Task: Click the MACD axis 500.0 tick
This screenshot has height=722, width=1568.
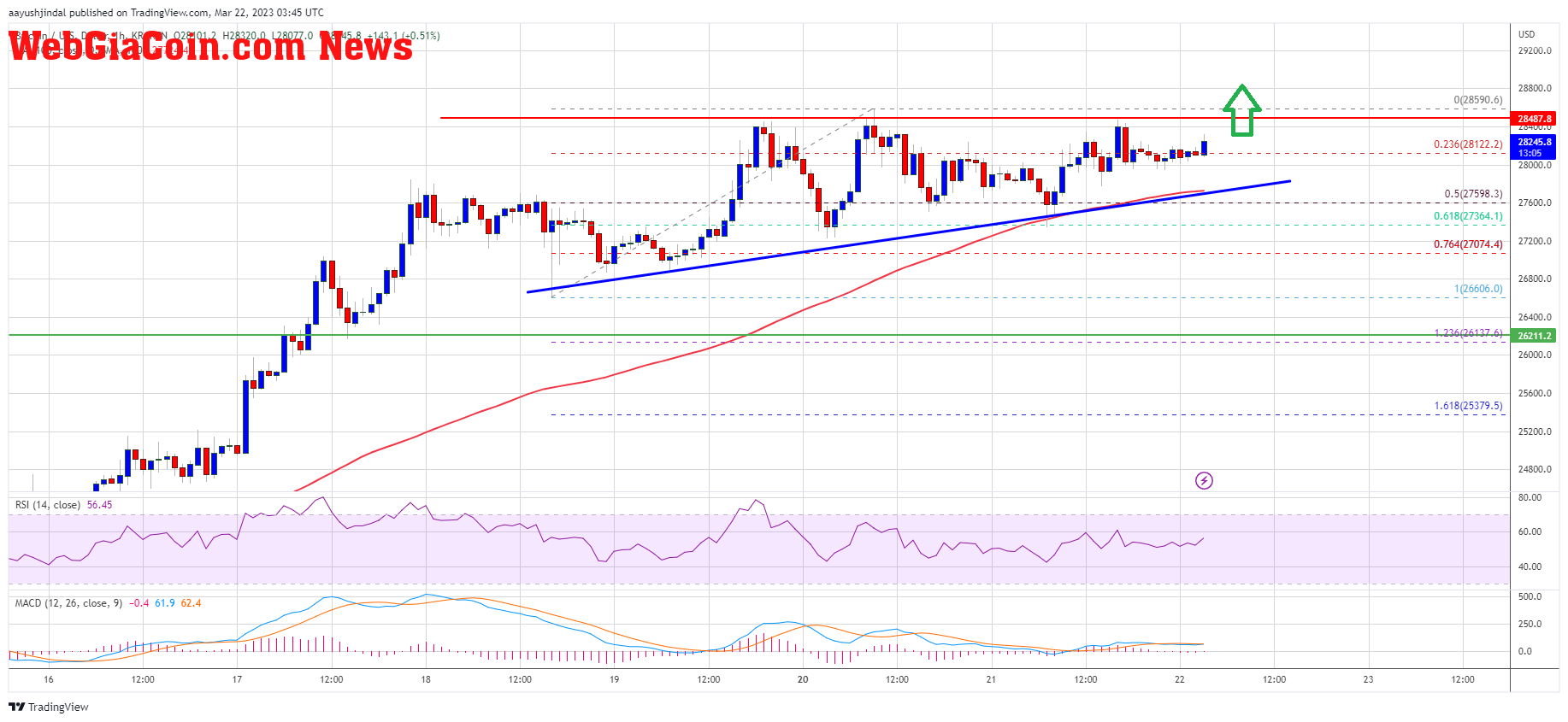Action: [x=1530, y=596]
